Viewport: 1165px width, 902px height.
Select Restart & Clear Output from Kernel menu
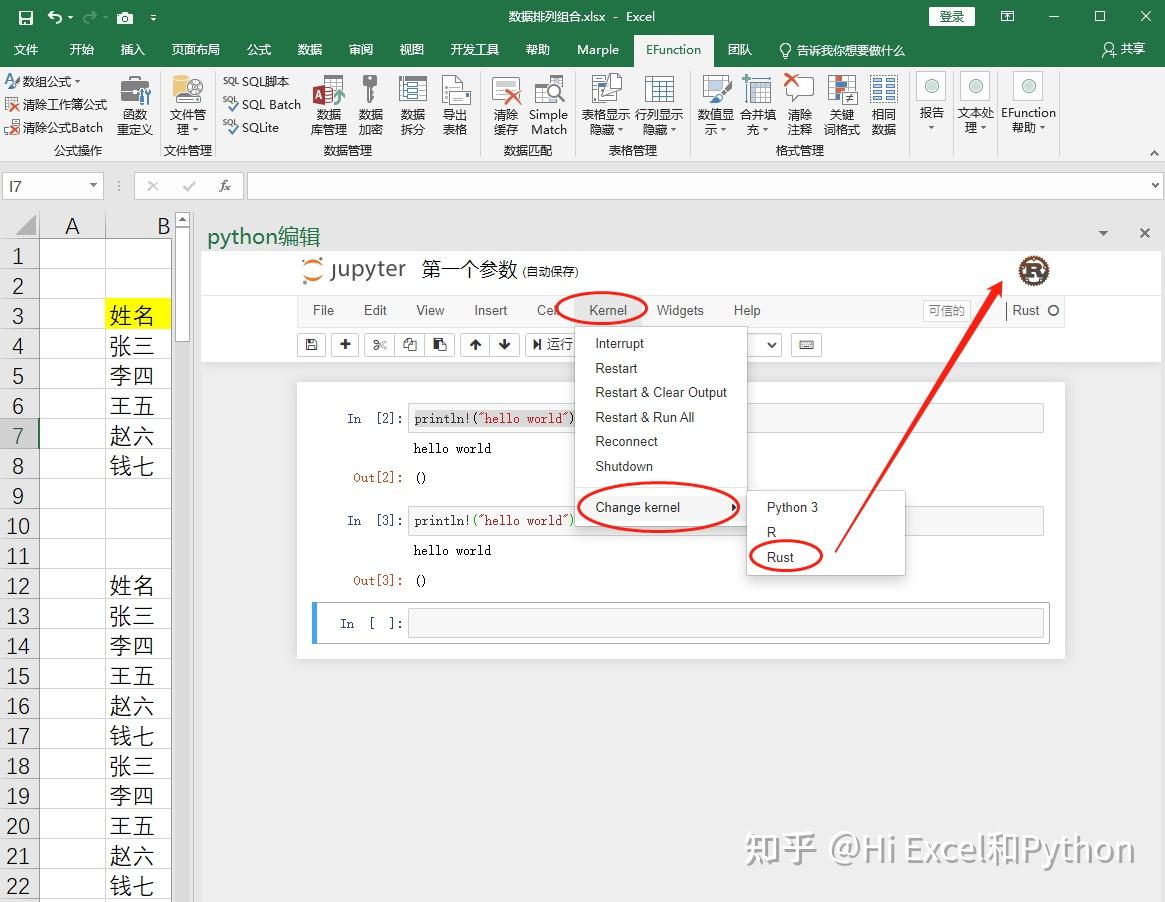[661, 392]
